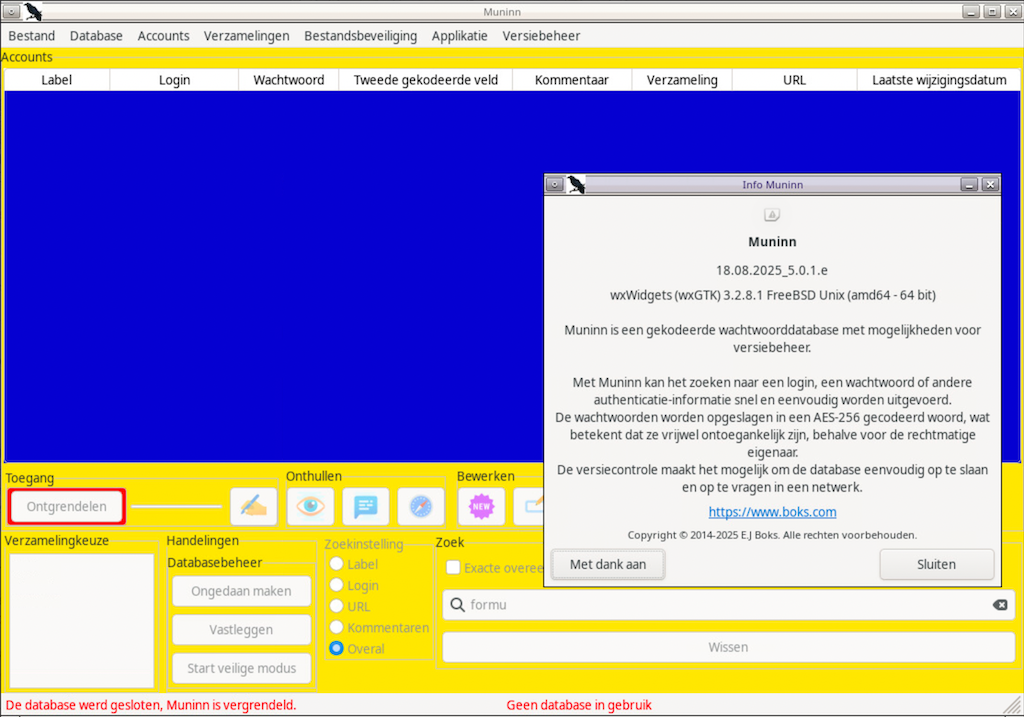The width and height of the screenshot is (1024, 717).
Task: Open the Bestand menu
Action: [x=31, y=36]
